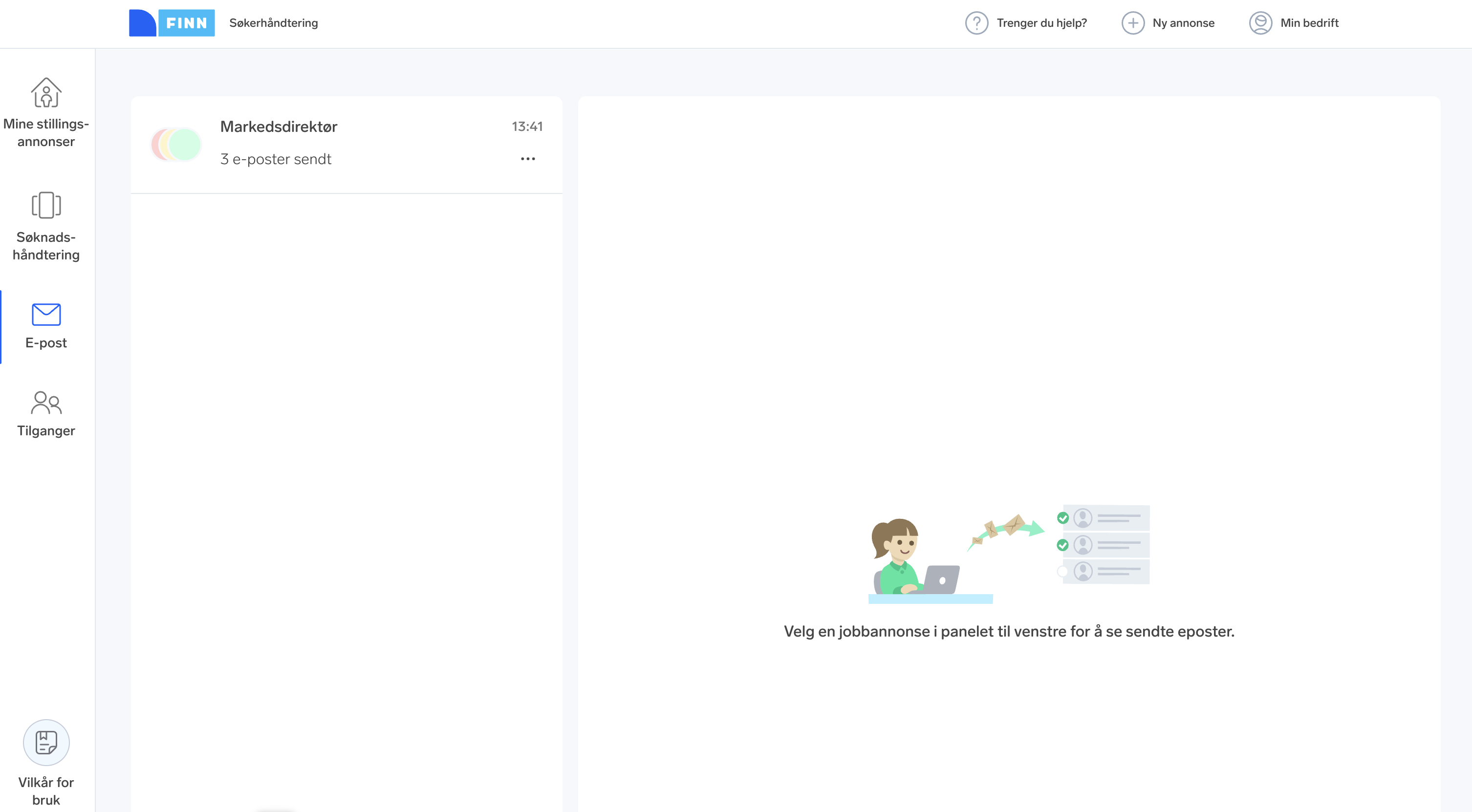Click the Min bedrift profile icon

pos(1260,23)
